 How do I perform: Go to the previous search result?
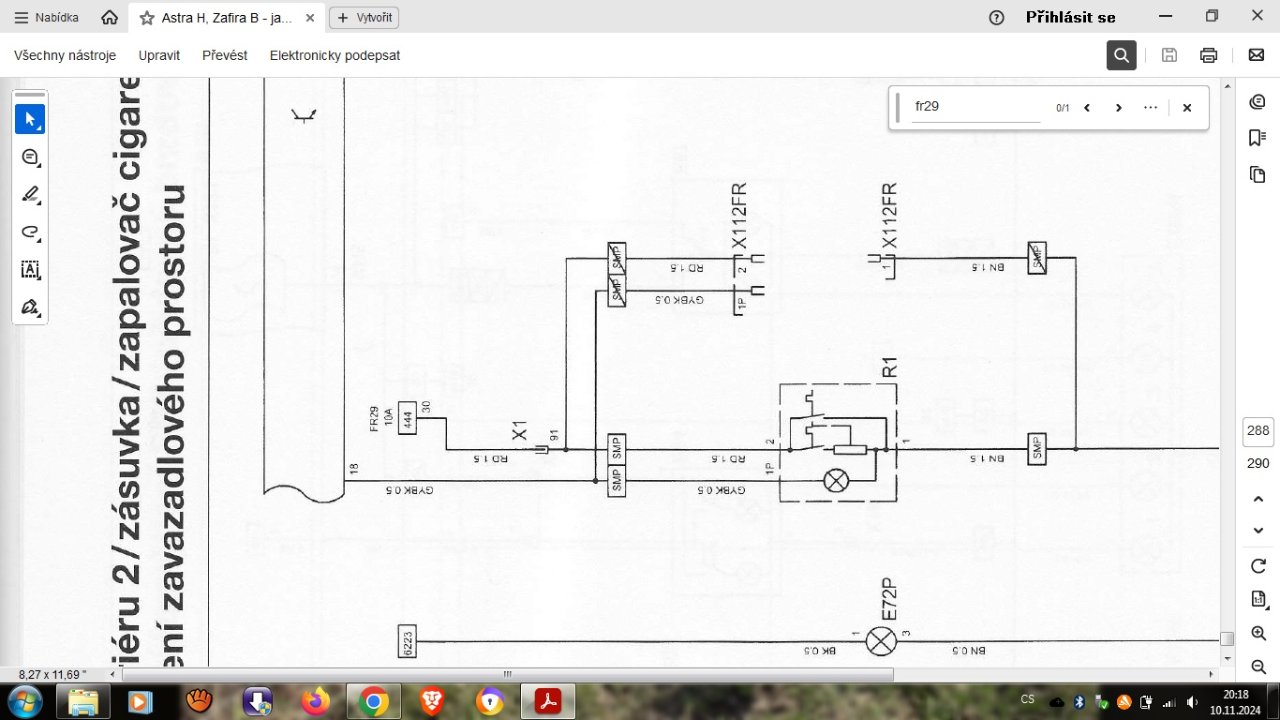[1087, 108]
